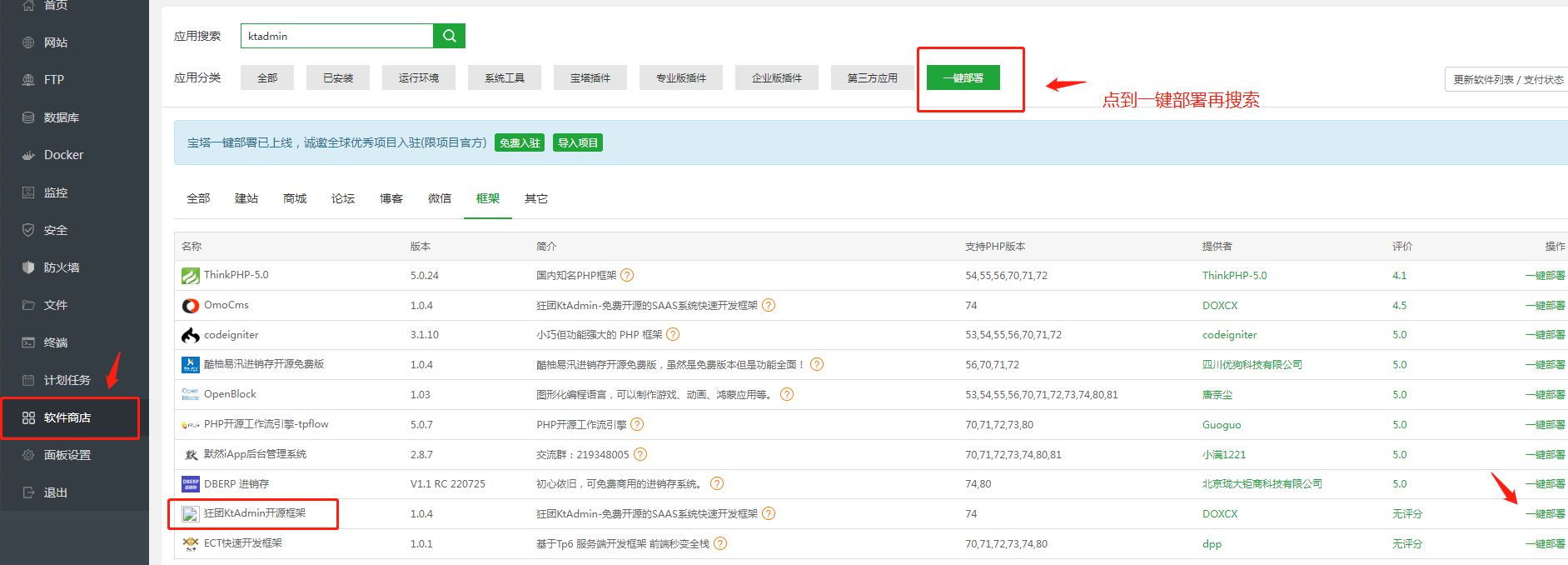The image size is (1568, 565).
Task: Switch to the 商城 tab
Action: [295, 198]
